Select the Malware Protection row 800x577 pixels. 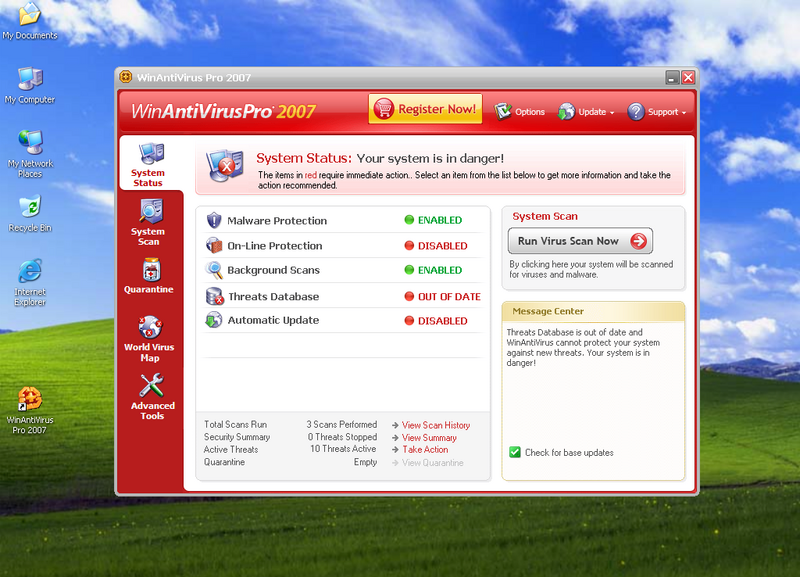[x=343, y=220]
